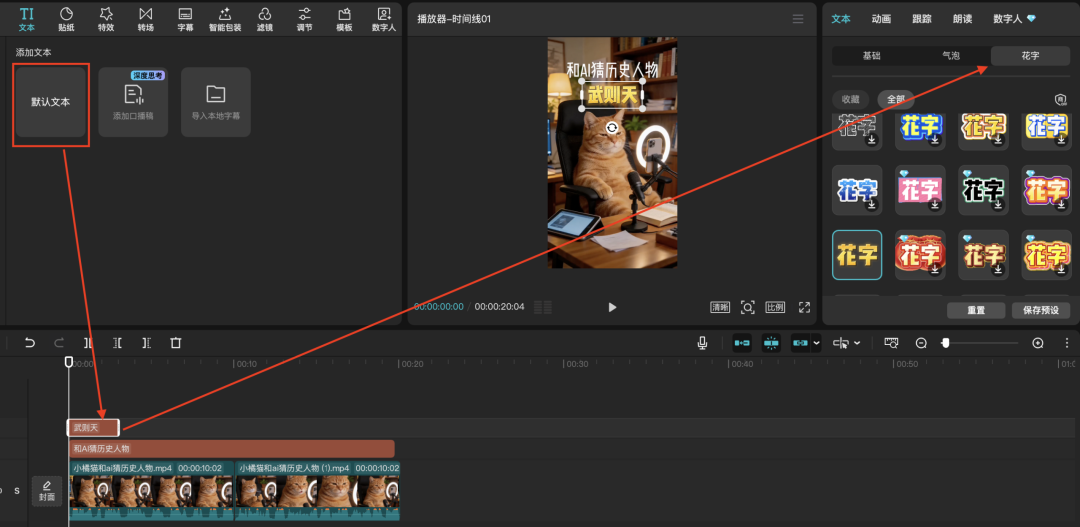This screenshot has width=1080, height=527.
Task: Open the 滤镜 filters panel
Action: point(264,19)
